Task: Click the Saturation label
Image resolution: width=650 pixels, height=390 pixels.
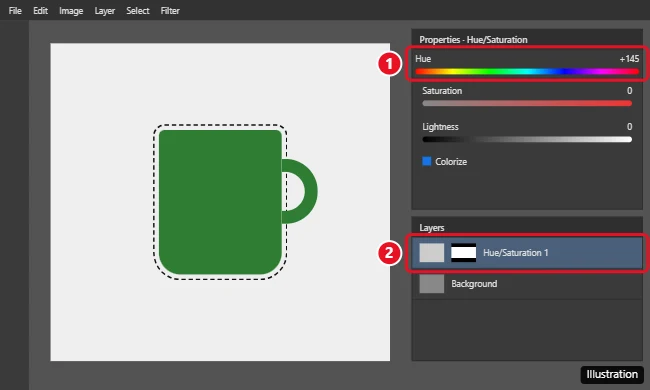Action: click(x=442, y=90)
